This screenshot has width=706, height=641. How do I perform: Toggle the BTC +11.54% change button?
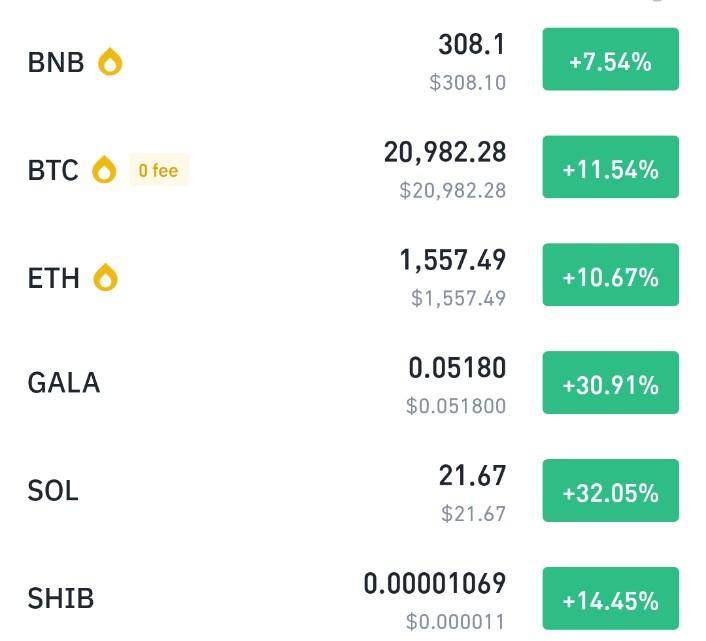pyautogui.click(x=611, y=167)
